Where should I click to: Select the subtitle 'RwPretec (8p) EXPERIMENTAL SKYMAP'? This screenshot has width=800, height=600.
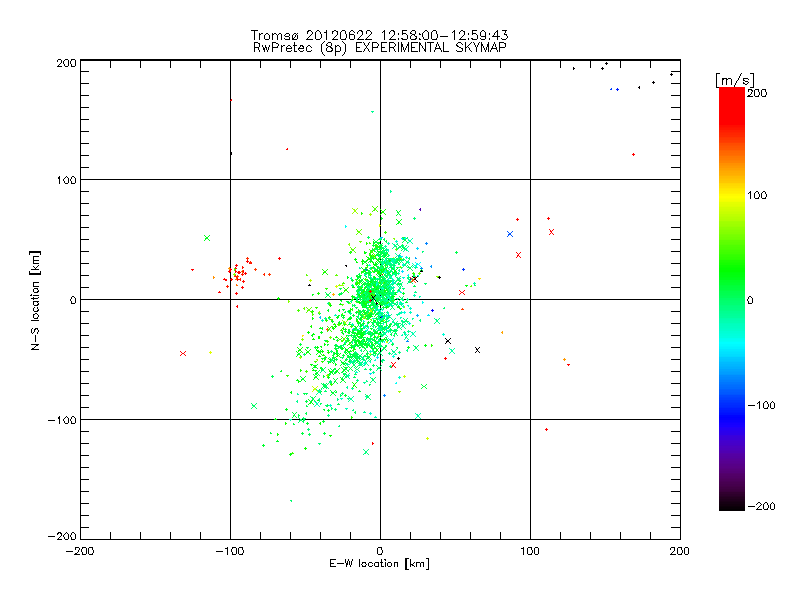[380, 47]
